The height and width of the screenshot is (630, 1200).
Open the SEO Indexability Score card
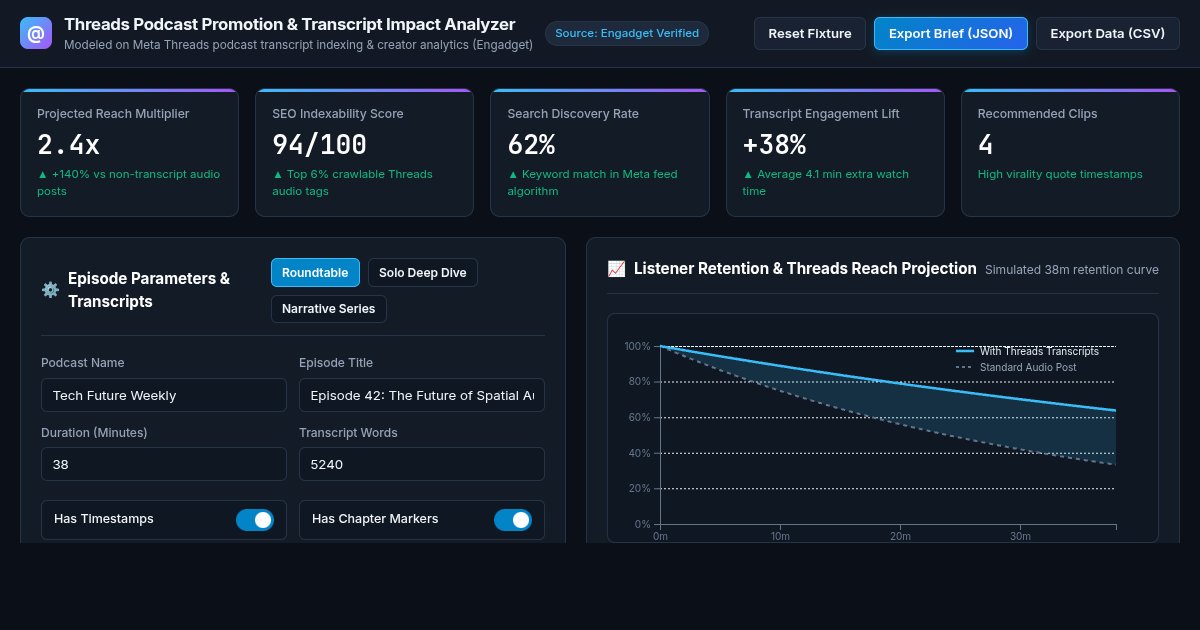tap(365, 152)
